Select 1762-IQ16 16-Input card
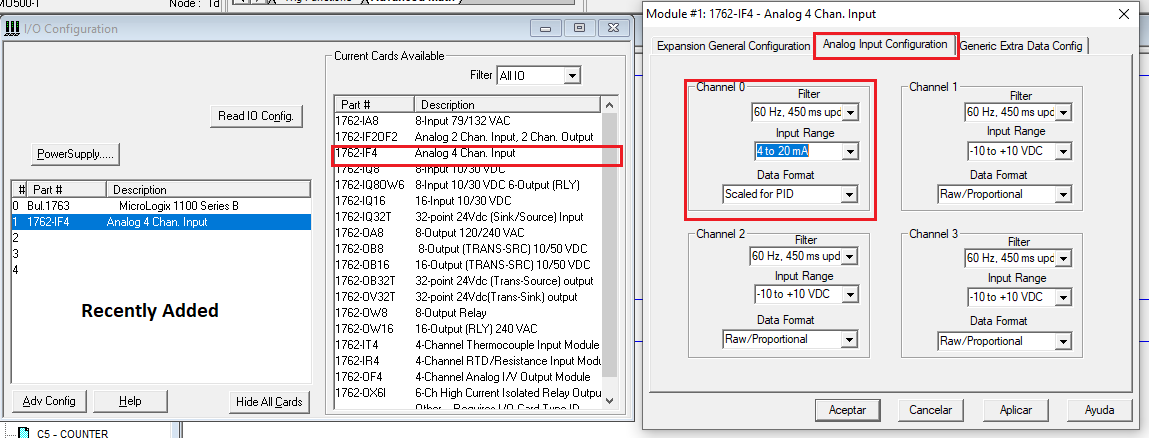The height and width of the screenshot is (438, 1149). coord(468,201)
